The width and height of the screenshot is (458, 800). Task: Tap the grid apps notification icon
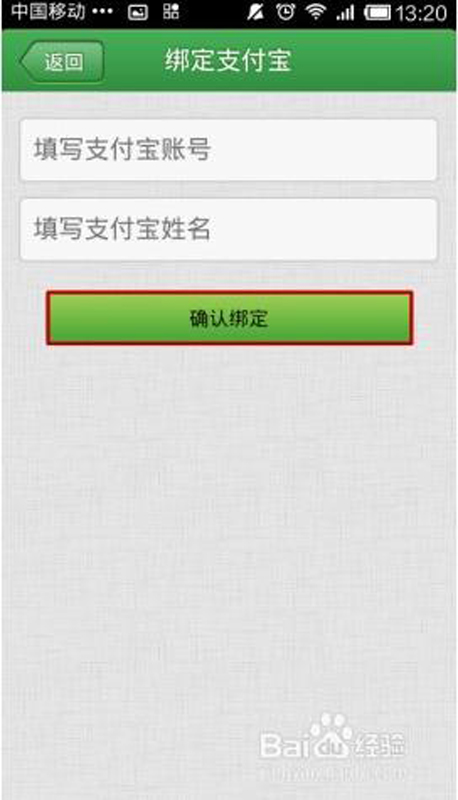[x=171, y=12]
